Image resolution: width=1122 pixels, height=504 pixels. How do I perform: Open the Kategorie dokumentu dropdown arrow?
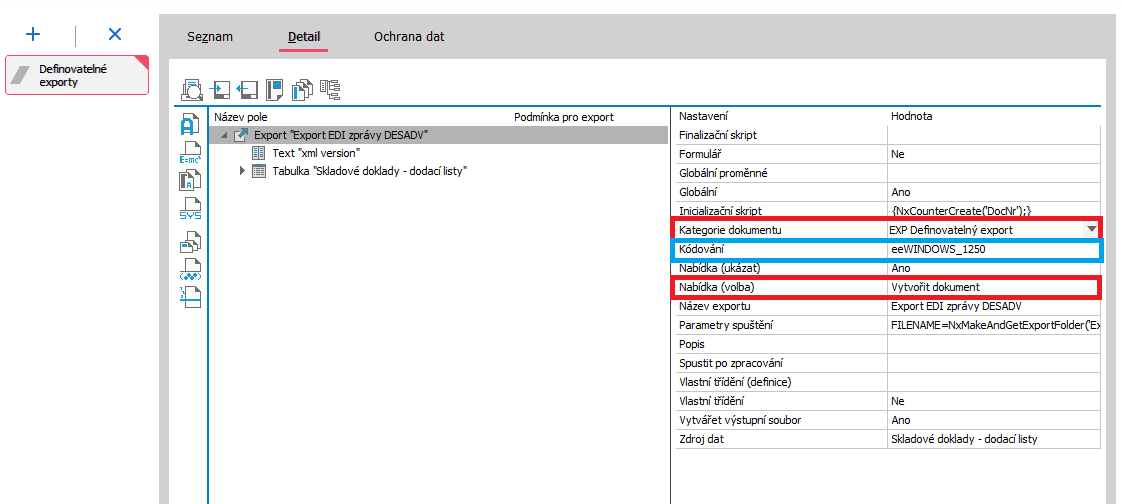pyautogui.click(x=1091, y=230)
